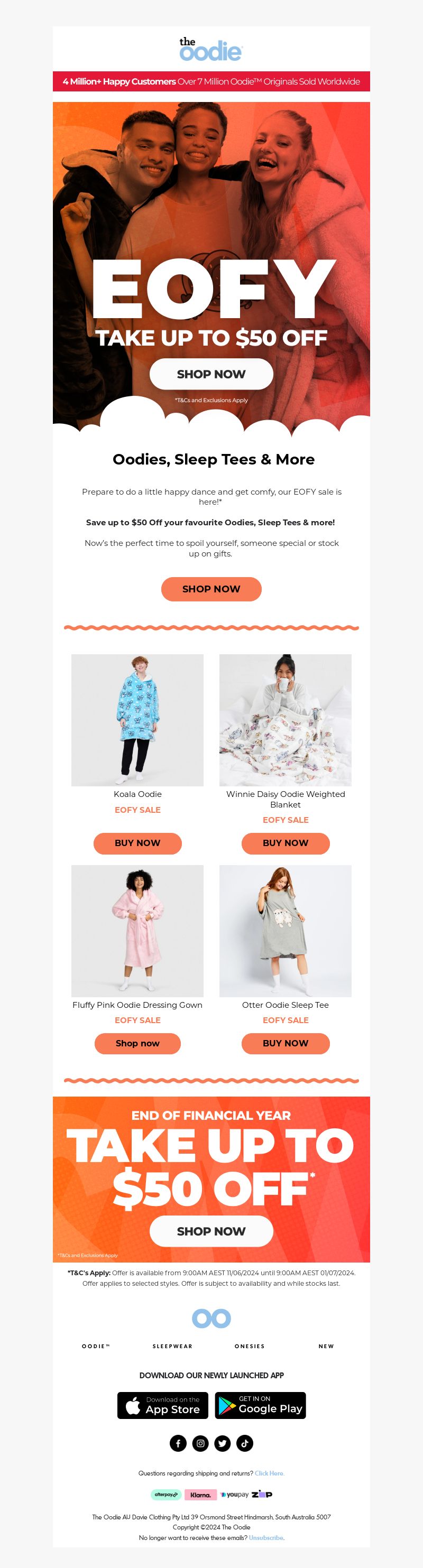
Task: Open the SLEEPWEAR footer menu item
Action: coord(173,1347)
